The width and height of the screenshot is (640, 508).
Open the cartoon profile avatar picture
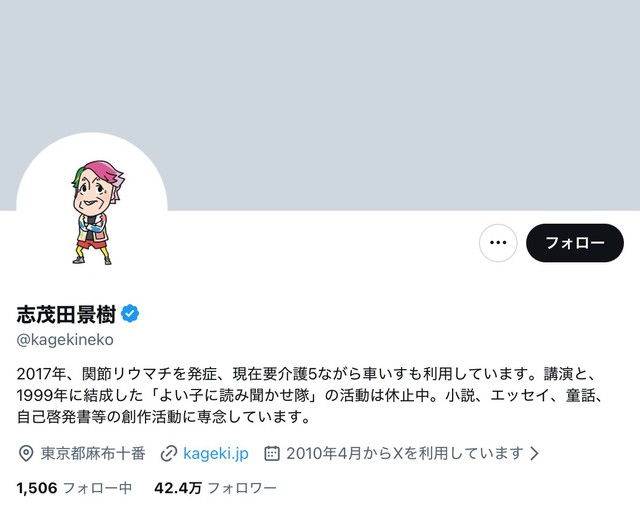pyautogui.click(x=92, y=208)
